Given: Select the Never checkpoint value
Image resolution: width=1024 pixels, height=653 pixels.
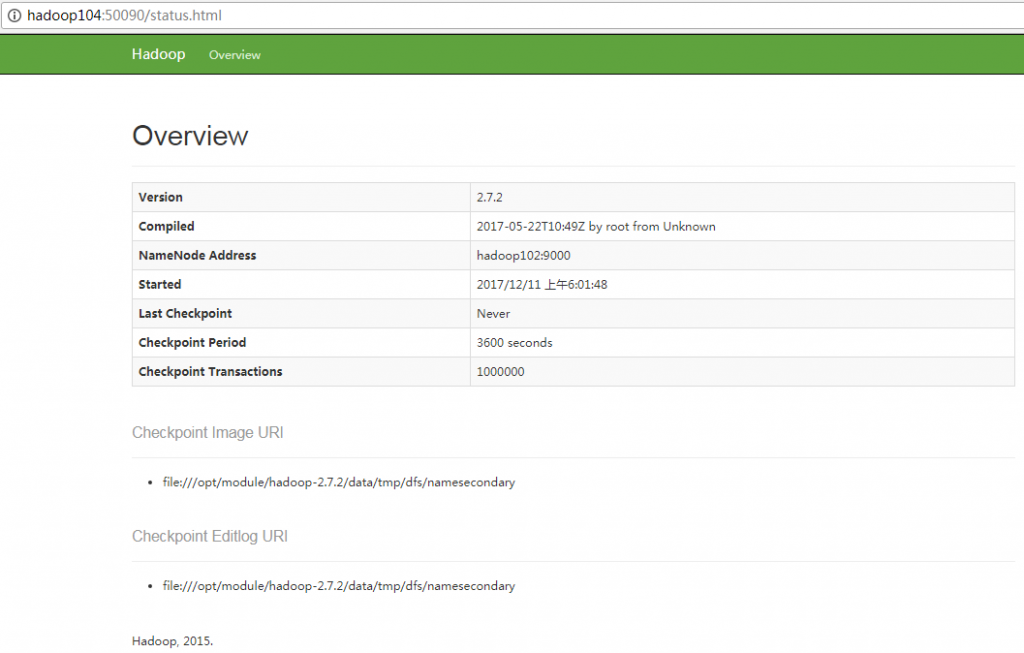Looking at the screenshot, I should pos(493,313).
